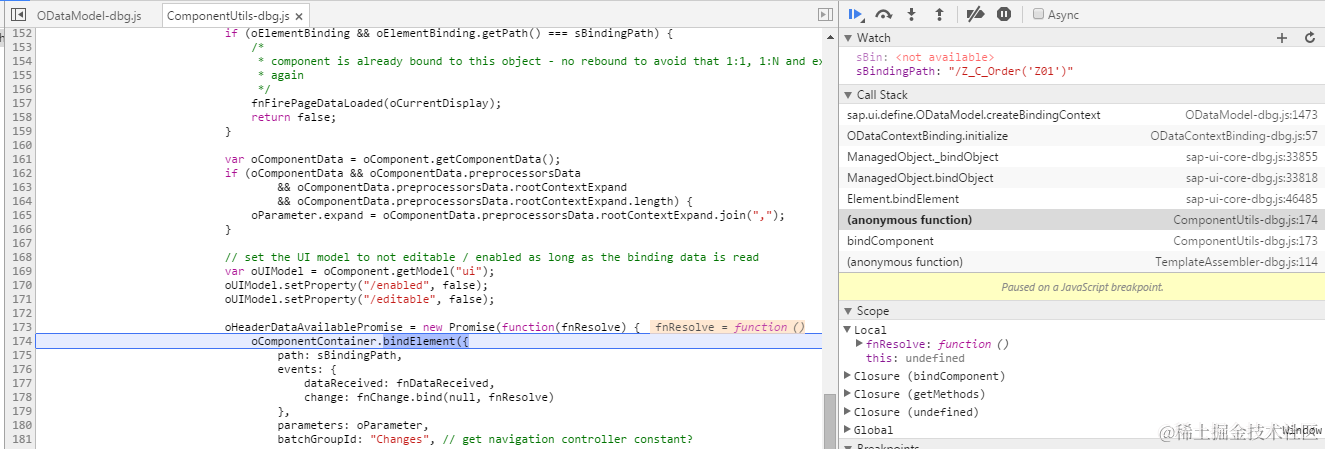1325x449 pixels.
Task: Switch to the ODataModel-dbg.js tab
Action: (89, 16)
